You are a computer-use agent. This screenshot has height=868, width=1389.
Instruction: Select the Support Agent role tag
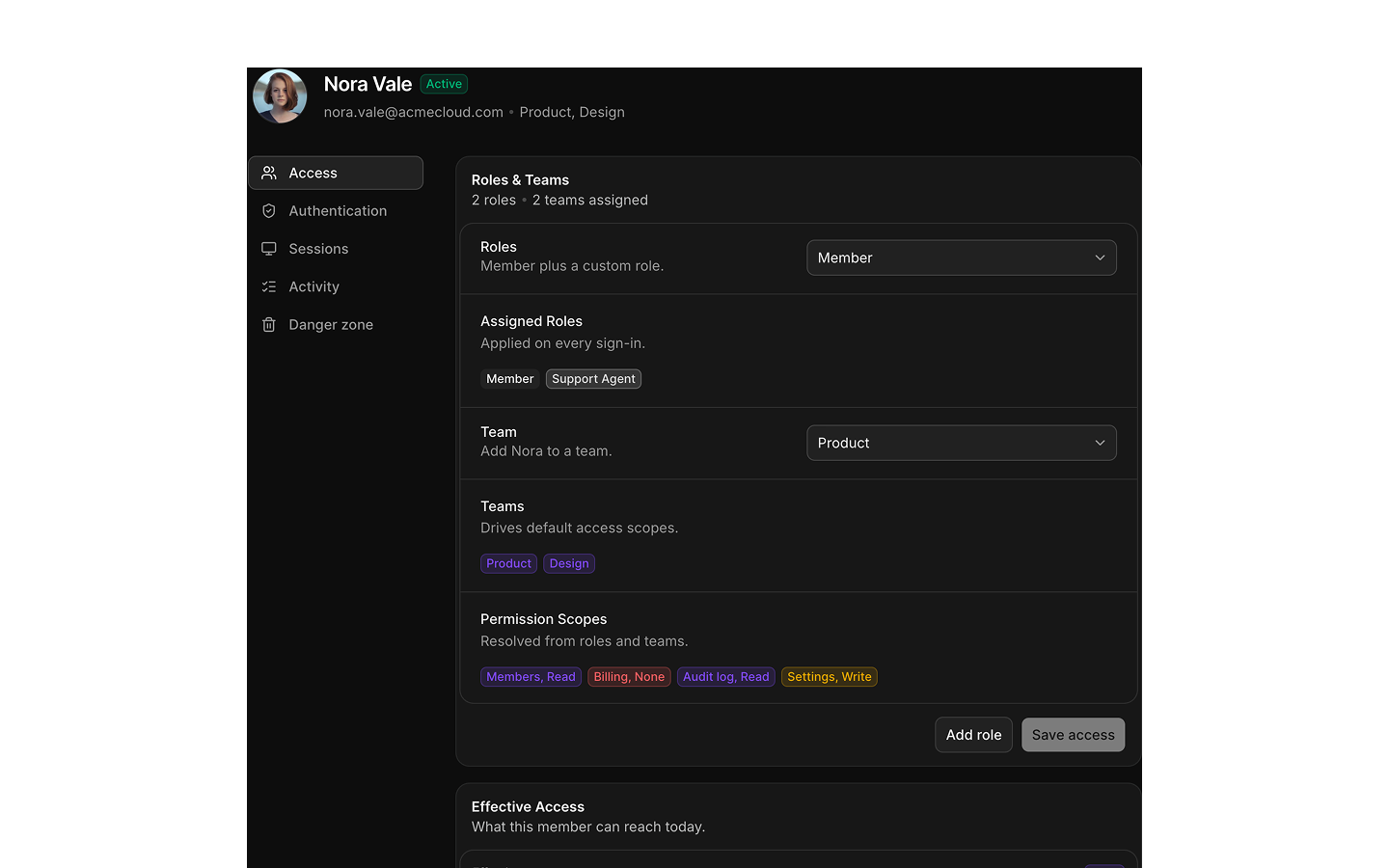coord(593,379)
